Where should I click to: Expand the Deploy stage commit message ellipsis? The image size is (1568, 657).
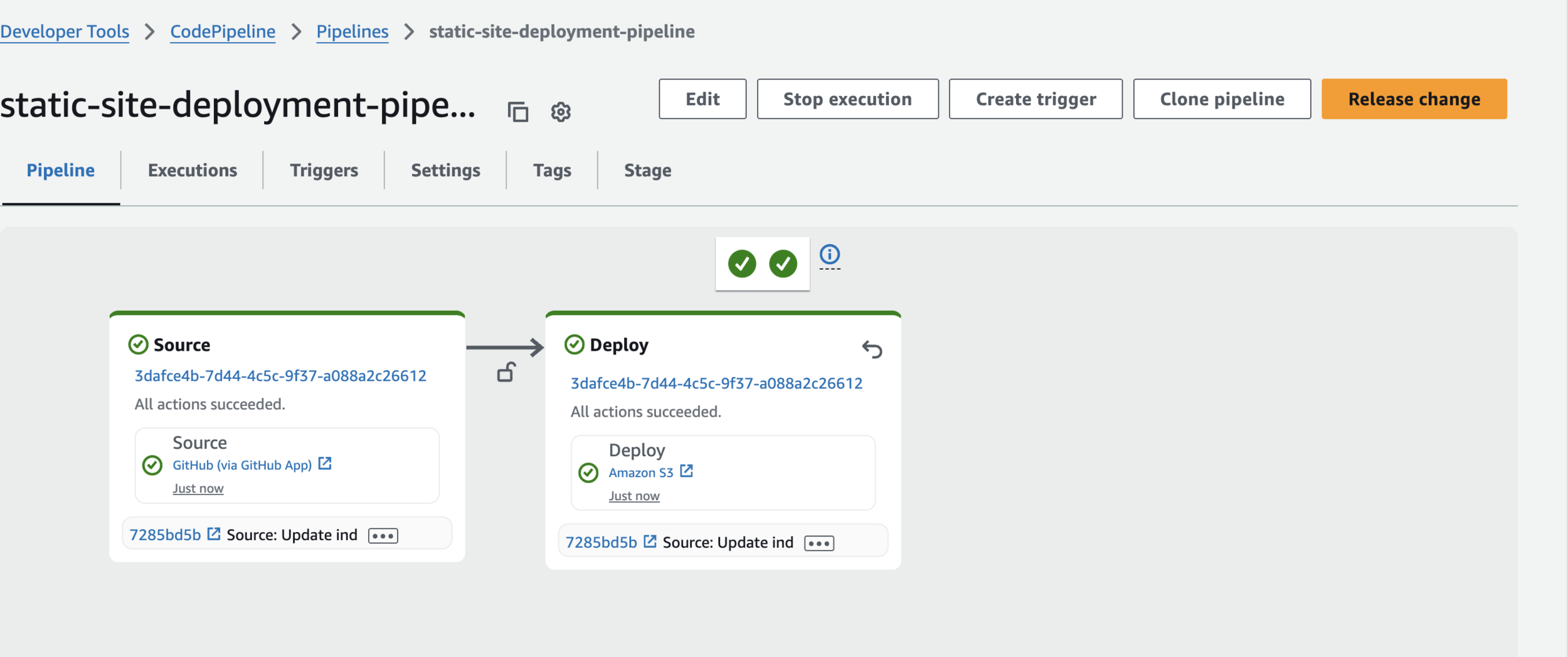pos(820,543)
